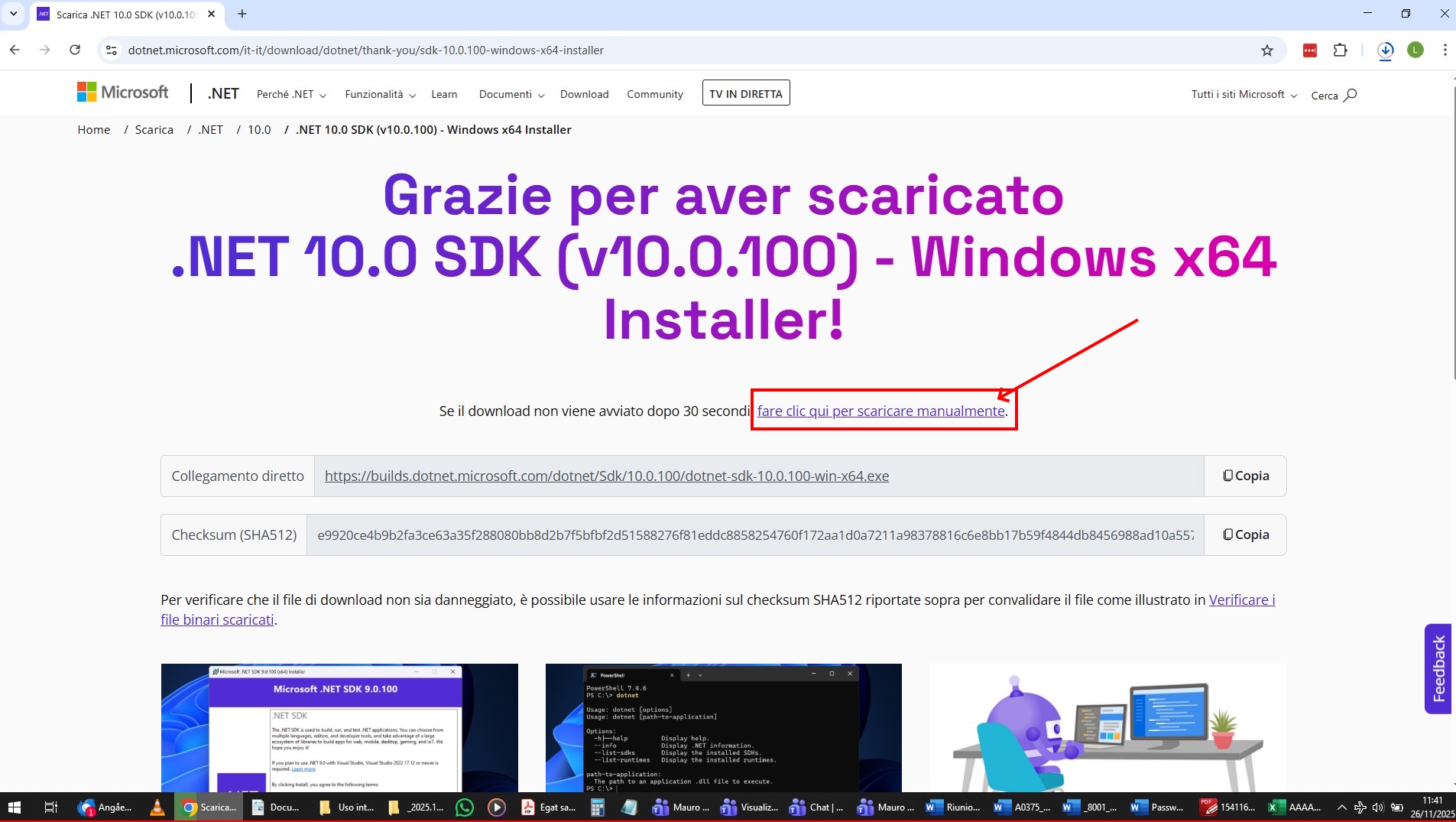Click the Checksum SHA512 value field
The height and width of the screenshot is (822, 1456).
(754, 535)
